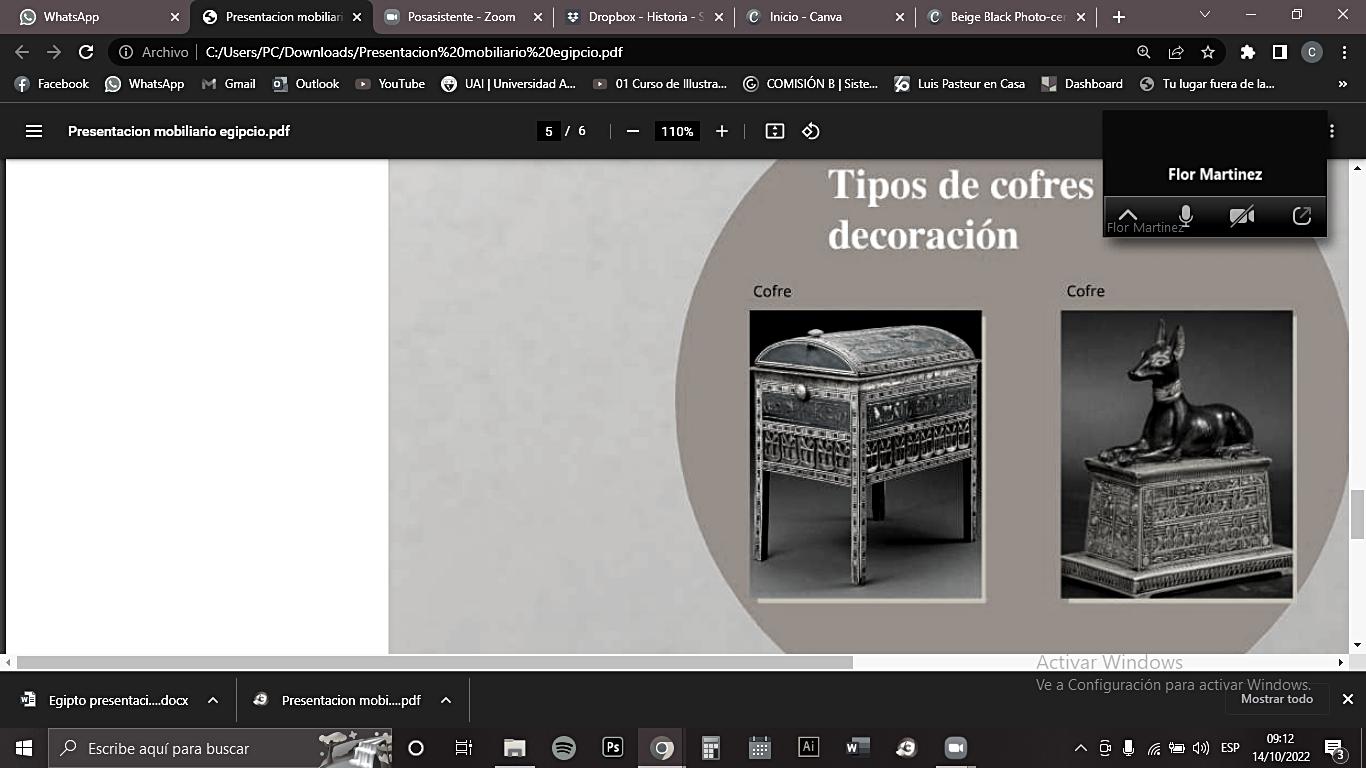Screen dimensions: 1366x768
Task: Open Spotify from the taskbar
Action: 564,748
